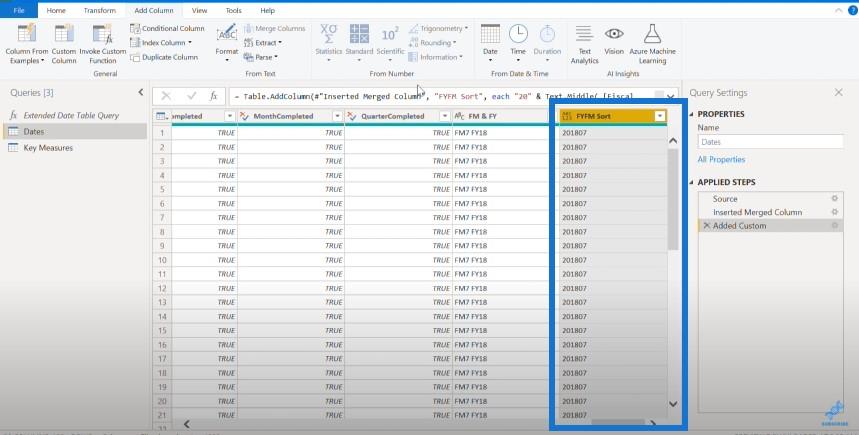Collapse the PROPERTIES section
The image size is (859, 435).
[691, 114]
